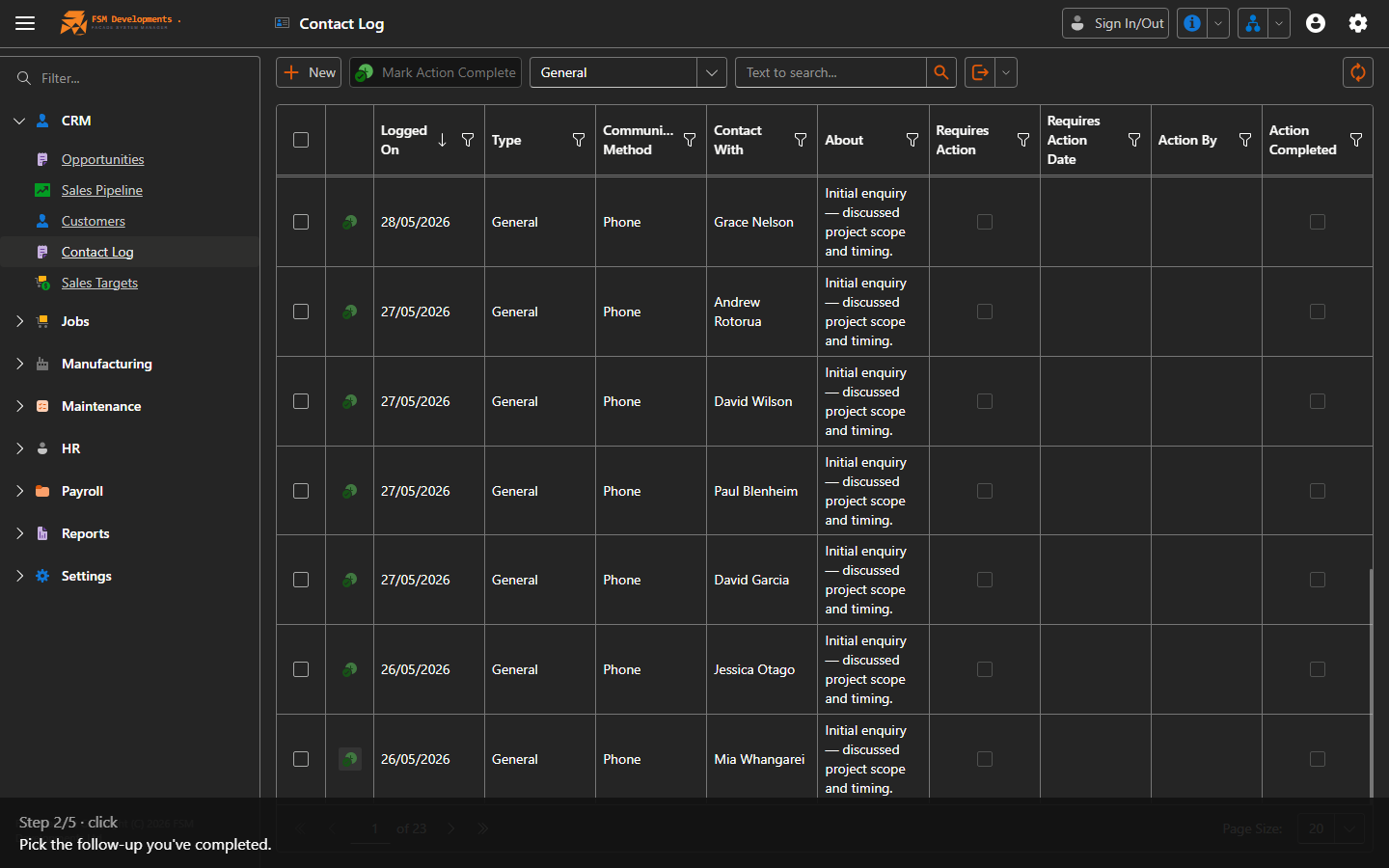Click the New button
The height and width of the screenshot is (868, 1389).
(309, 72)
